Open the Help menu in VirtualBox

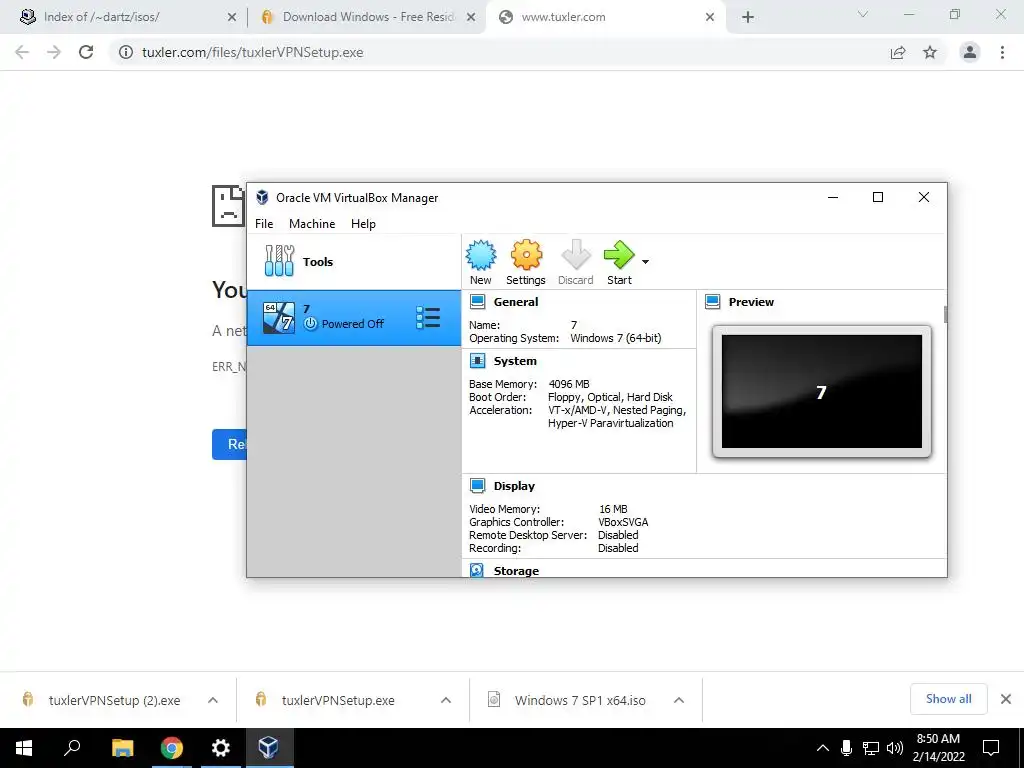pos(363,223)
